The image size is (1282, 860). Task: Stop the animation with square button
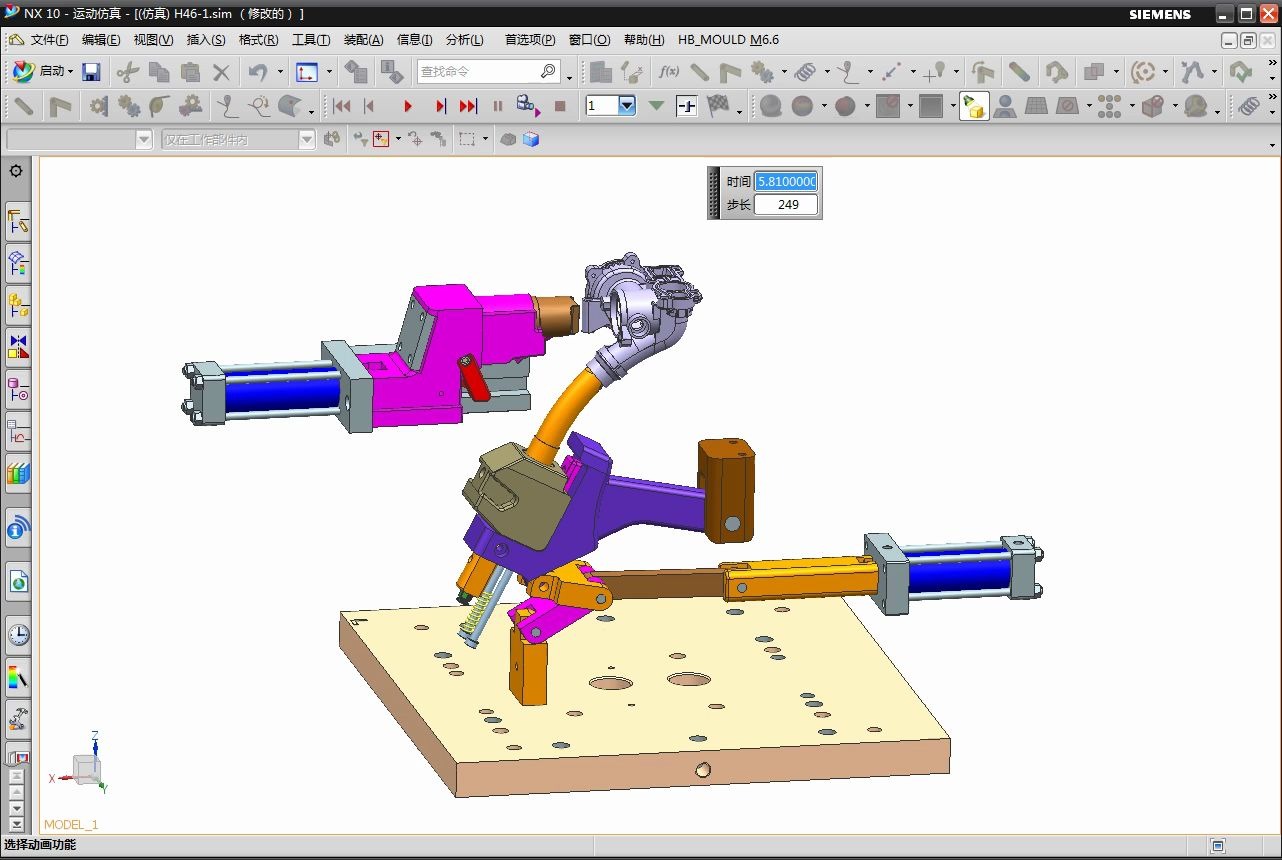pyautogui.click(x=560, y=106)
